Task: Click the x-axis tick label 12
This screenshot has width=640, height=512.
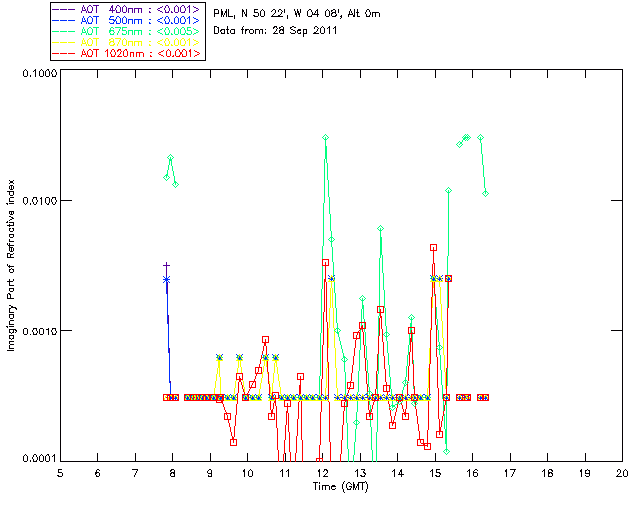Action: click(x=322, y=473)
